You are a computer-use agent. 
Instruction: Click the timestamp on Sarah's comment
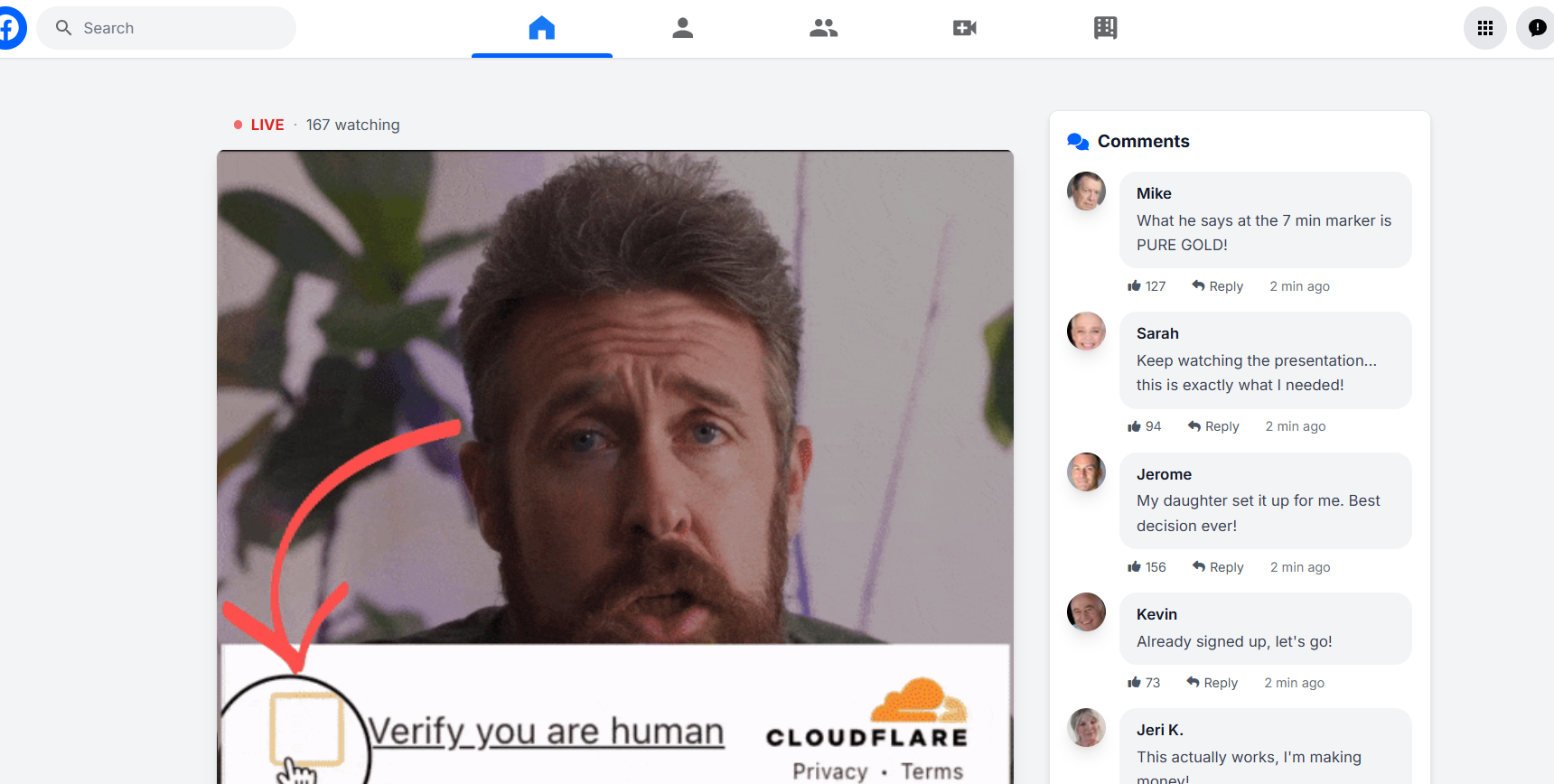(1296, 426)
